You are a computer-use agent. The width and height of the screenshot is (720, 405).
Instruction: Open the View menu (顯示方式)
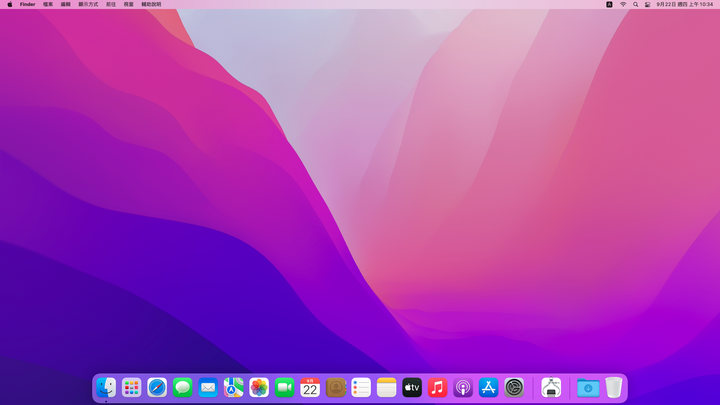click(x=88, y=4)
